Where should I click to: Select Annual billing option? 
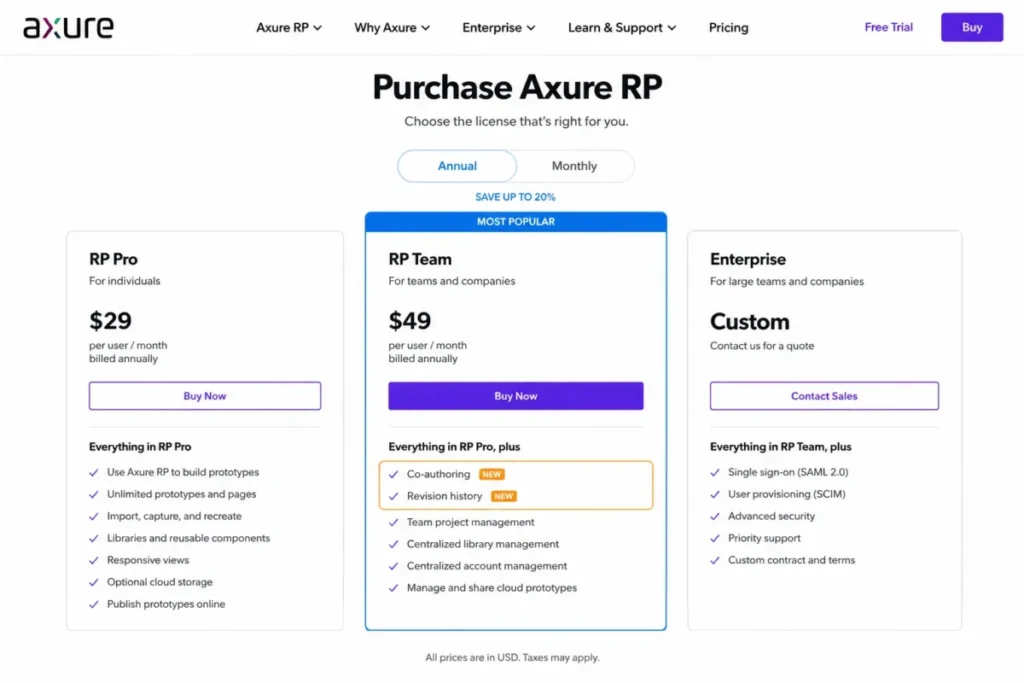coord(457,166)
